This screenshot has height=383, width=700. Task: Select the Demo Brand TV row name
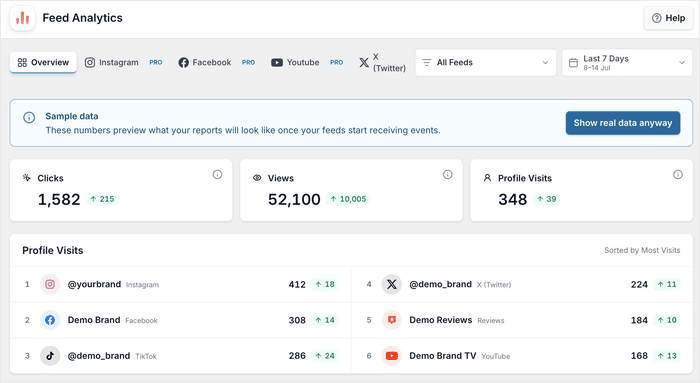click(x=442, y=356)
